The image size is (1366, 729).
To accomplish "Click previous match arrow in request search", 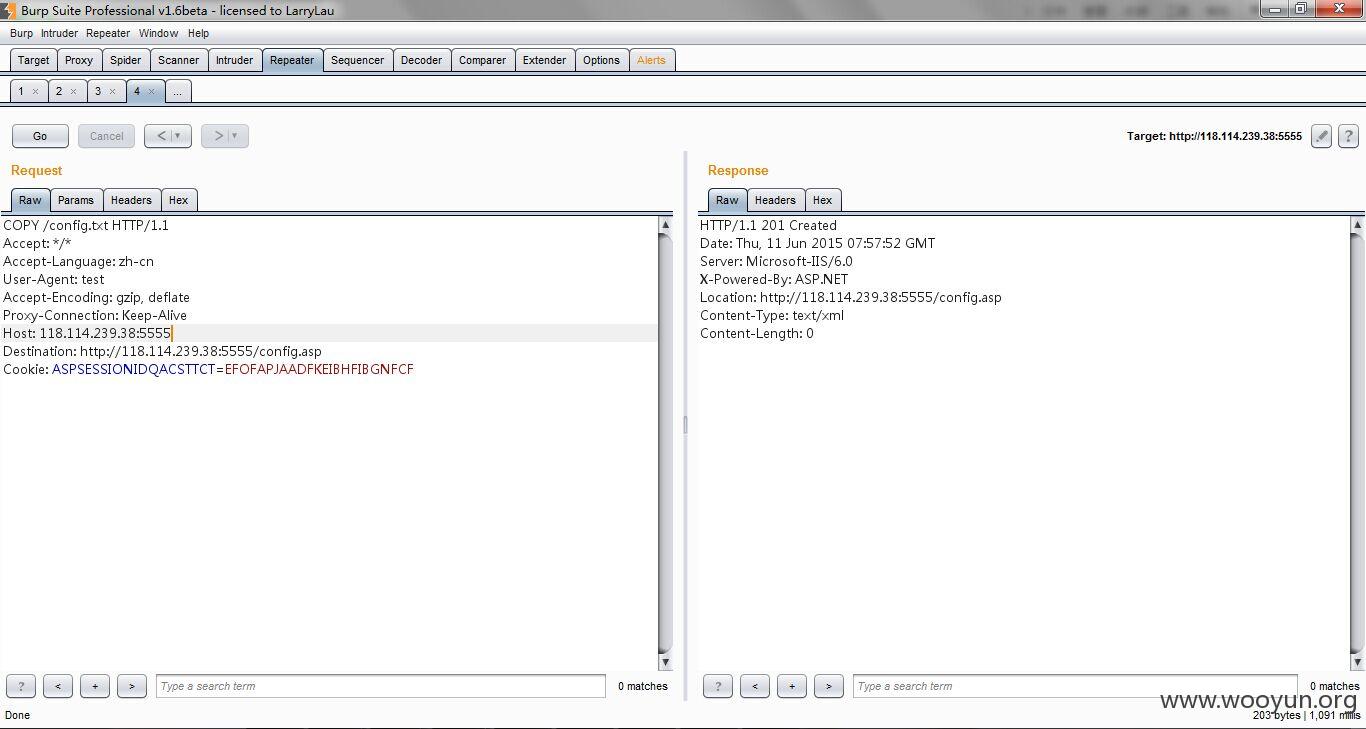I will coord(58,686).
